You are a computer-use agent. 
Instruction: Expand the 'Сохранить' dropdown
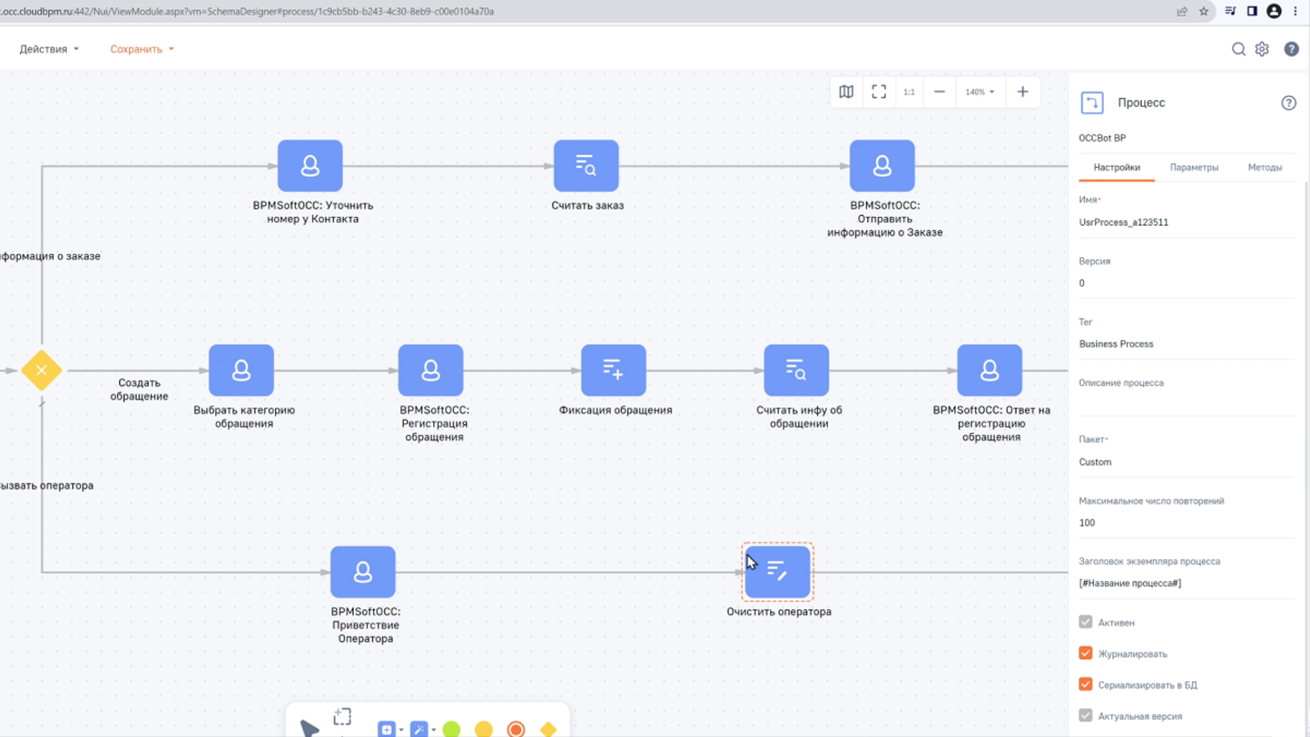pos(142,49)
